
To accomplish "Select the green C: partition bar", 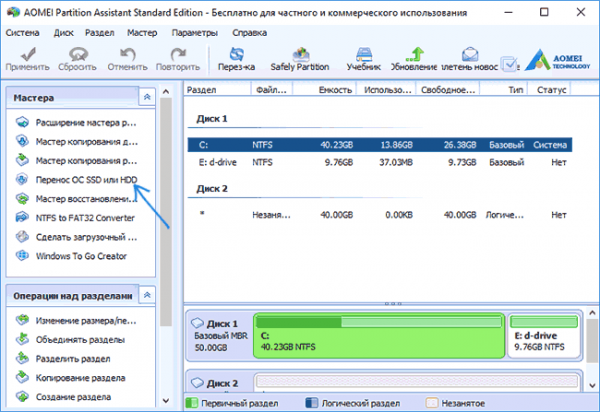I will point(379,336).
